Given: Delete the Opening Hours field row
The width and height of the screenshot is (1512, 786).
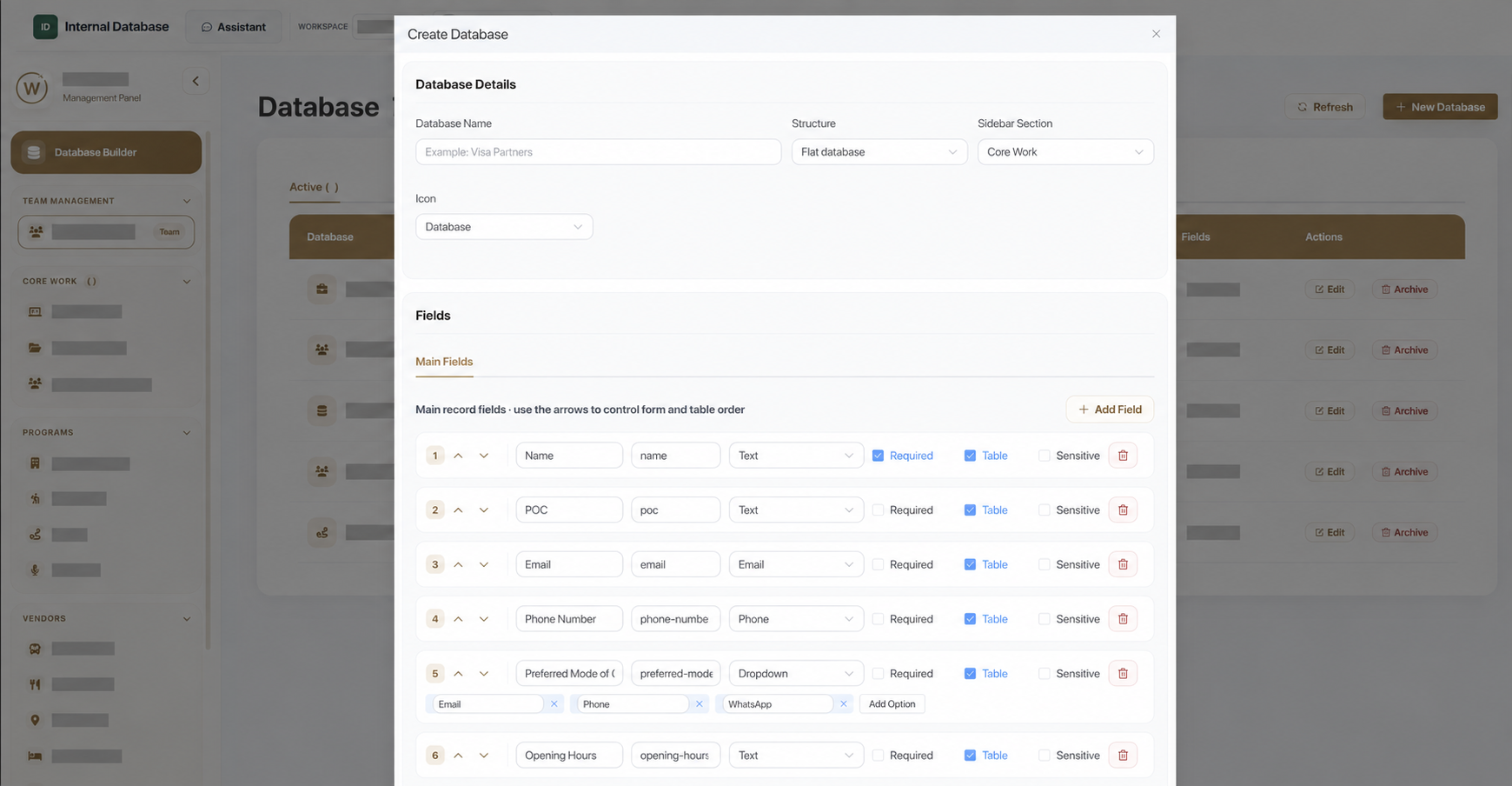Looking at the screenshot, I should tap(1123, 756).
